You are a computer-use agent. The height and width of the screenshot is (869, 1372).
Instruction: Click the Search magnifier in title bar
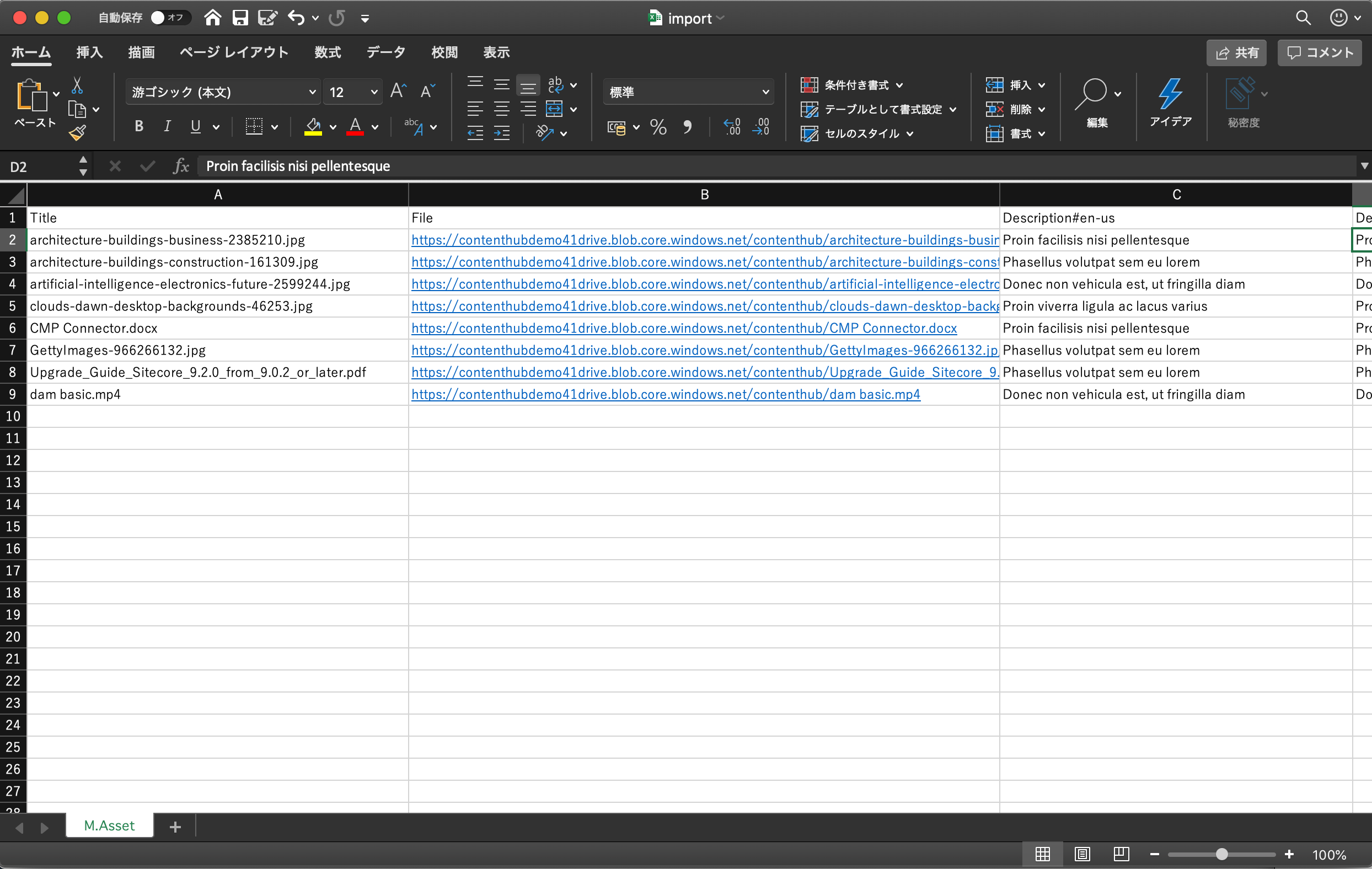pyautogui.click(x=1303, y=18)
